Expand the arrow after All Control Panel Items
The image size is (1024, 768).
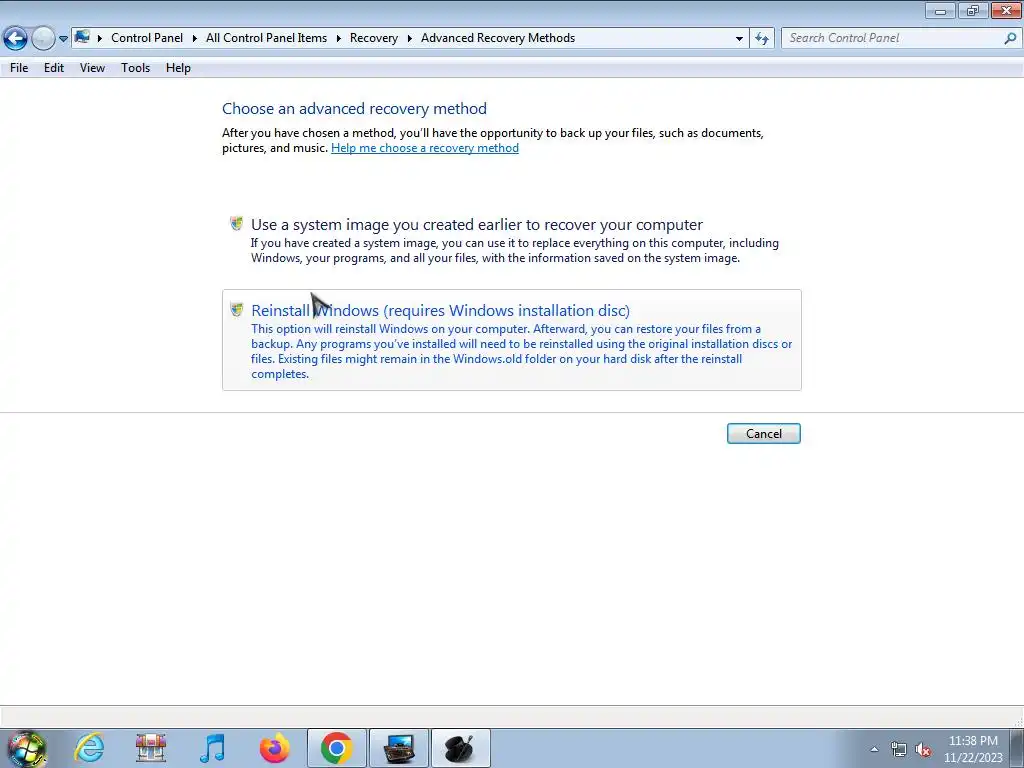tap(339, 38)
